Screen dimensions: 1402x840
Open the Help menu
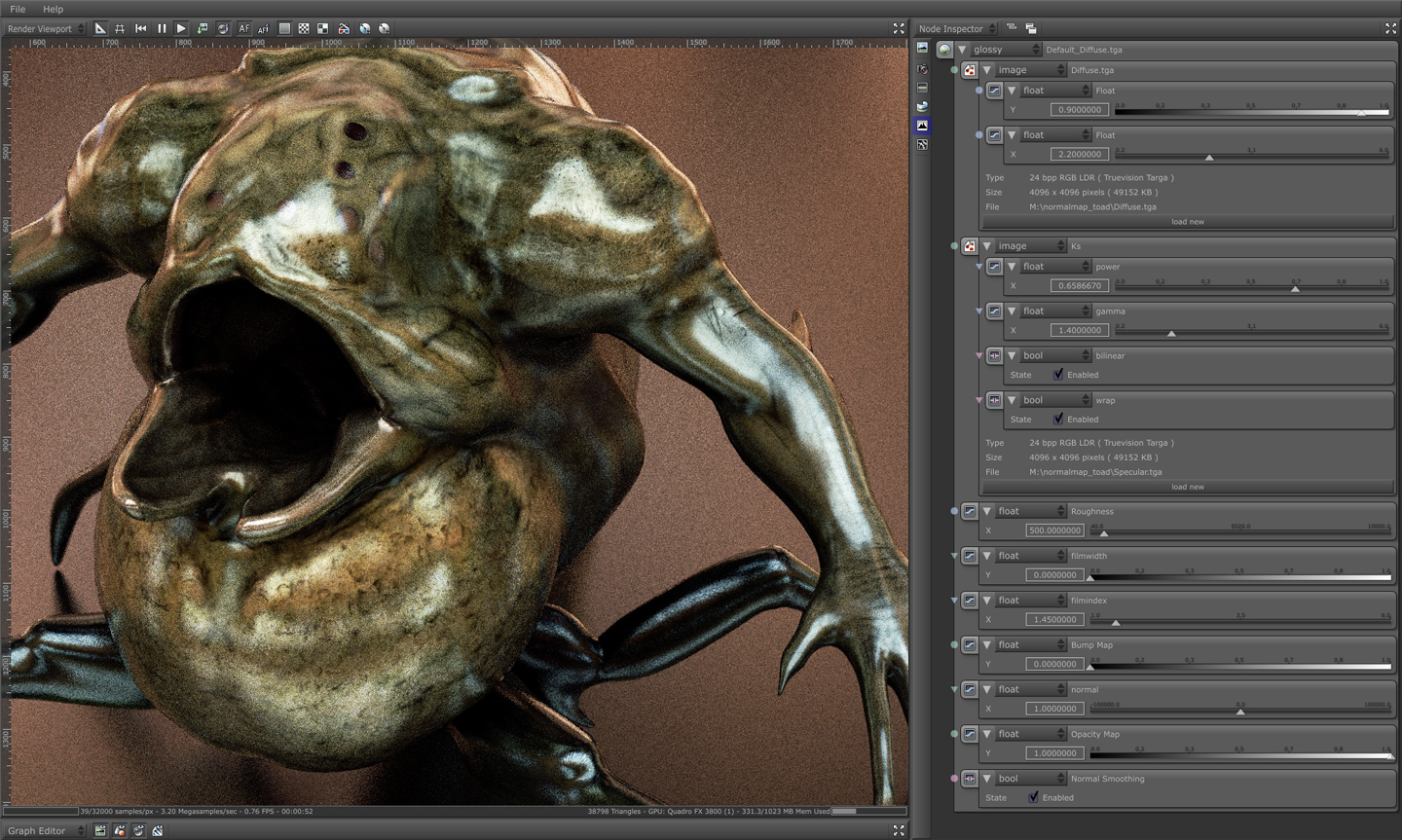[53, 9]
